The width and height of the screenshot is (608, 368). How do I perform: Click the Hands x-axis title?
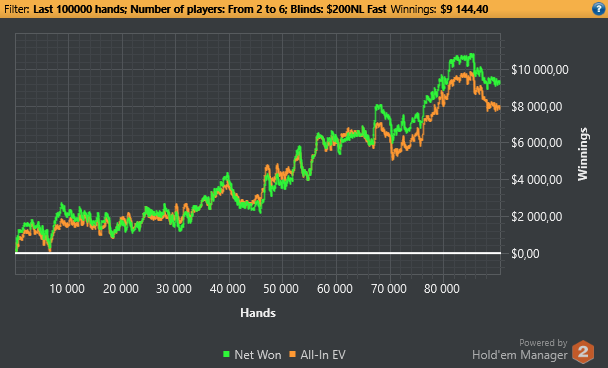(258, 313)
